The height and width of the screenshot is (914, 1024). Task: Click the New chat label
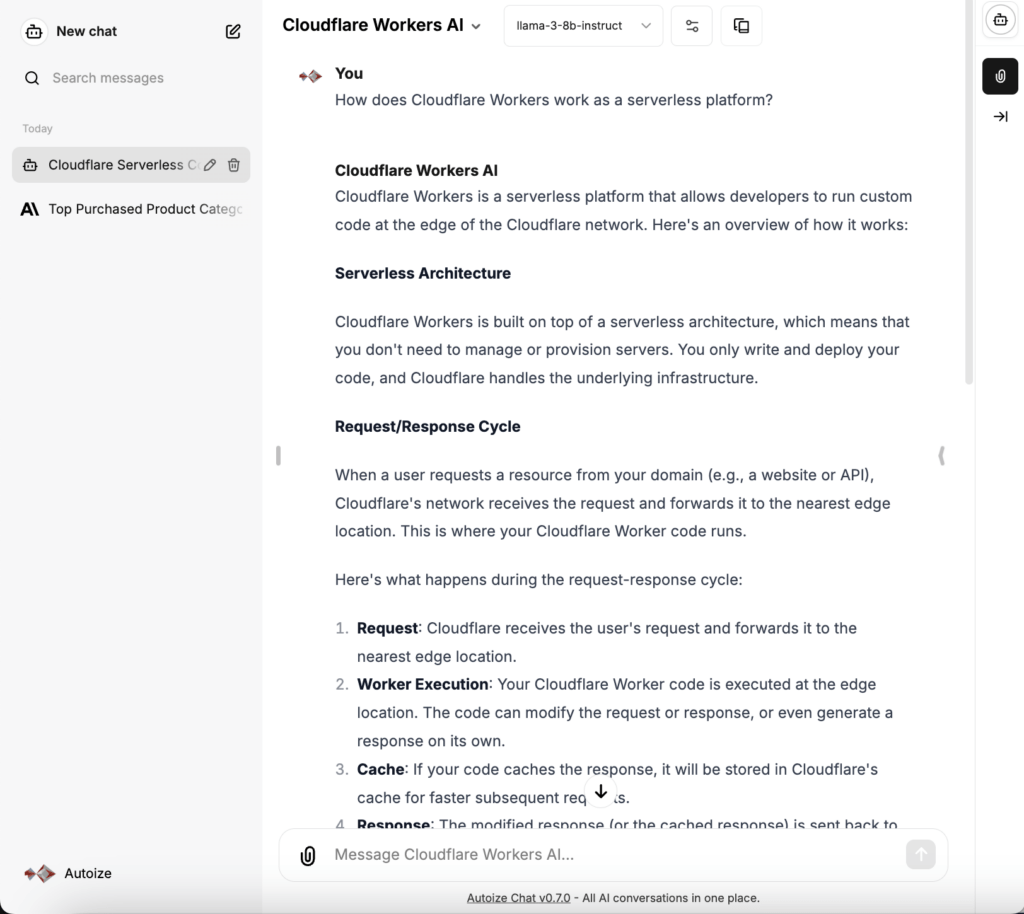pos(86,31)
